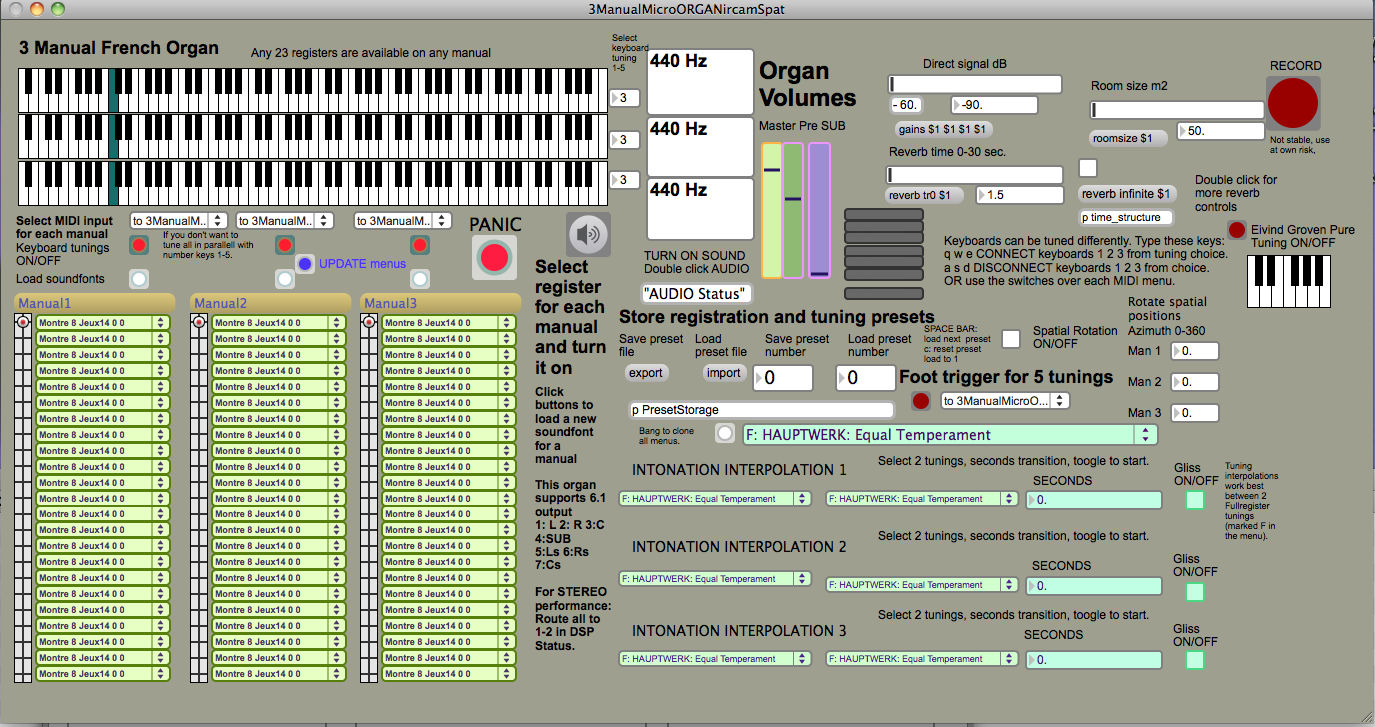
Task: Expand the Foot trigger 3ManualMicroO... device dropdown
Action: point(1005,401)
